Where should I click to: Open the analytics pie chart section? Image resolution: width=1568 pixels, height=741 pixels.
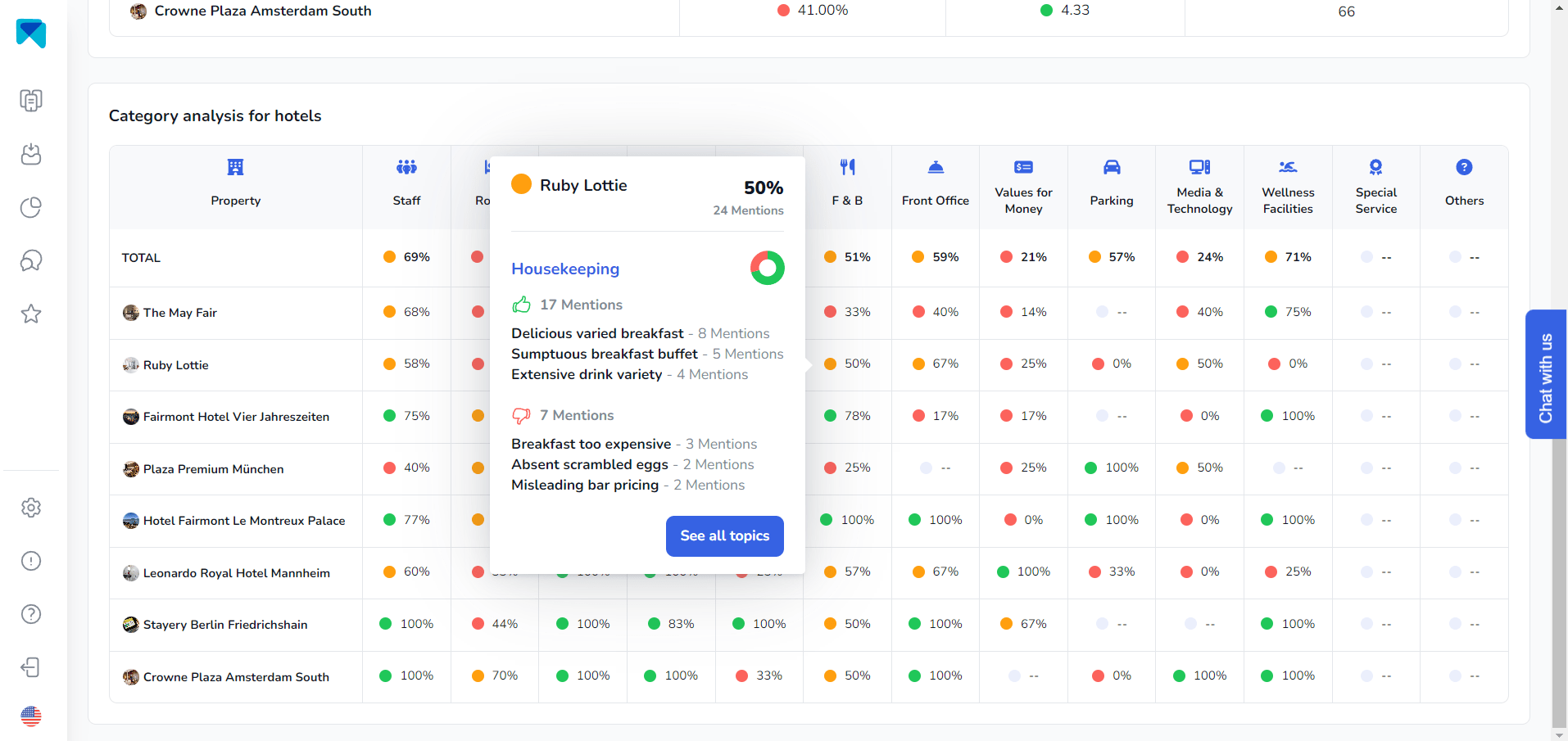tap(31, 207)
